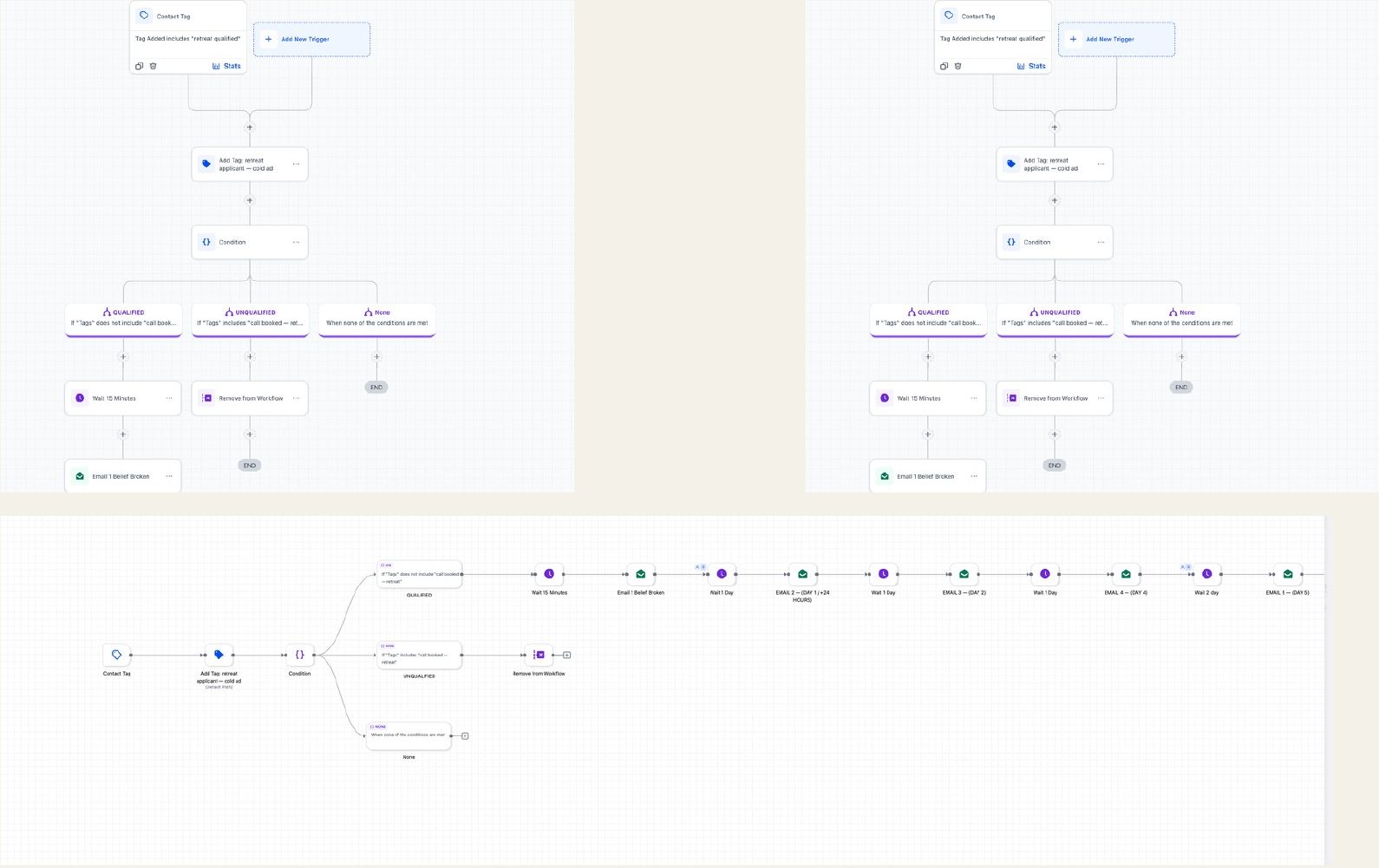Image resolution: width=1379 pixels, height=868 pixels.
Task: Open Email 1 Belief Broken options in left canvas
Action: click(169, 476)
